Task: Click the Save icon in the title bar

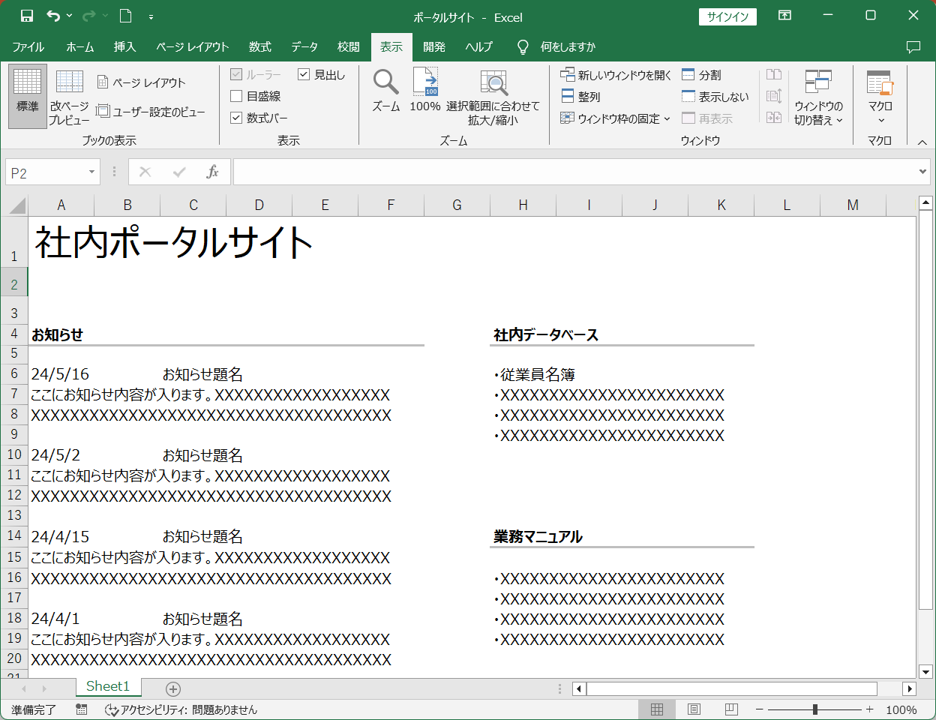Action: click(27, 16)
